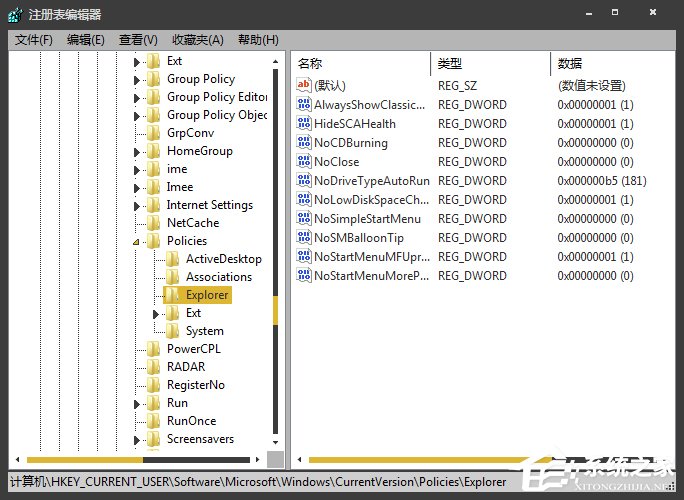This screenshot has width=684, height=500.
Task: Click the DWORD icon of NoStartMenuMoreP
Action: pos(304,275)
